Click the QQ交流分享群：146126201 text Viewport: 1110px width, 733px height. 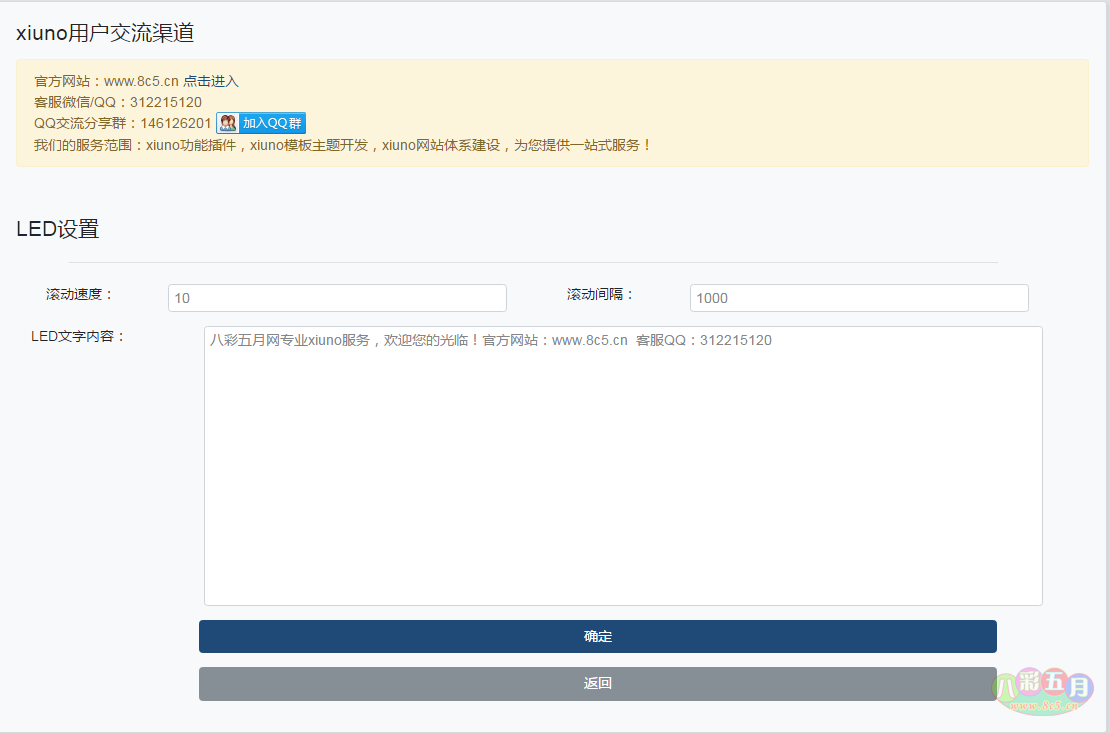[122, 123]
